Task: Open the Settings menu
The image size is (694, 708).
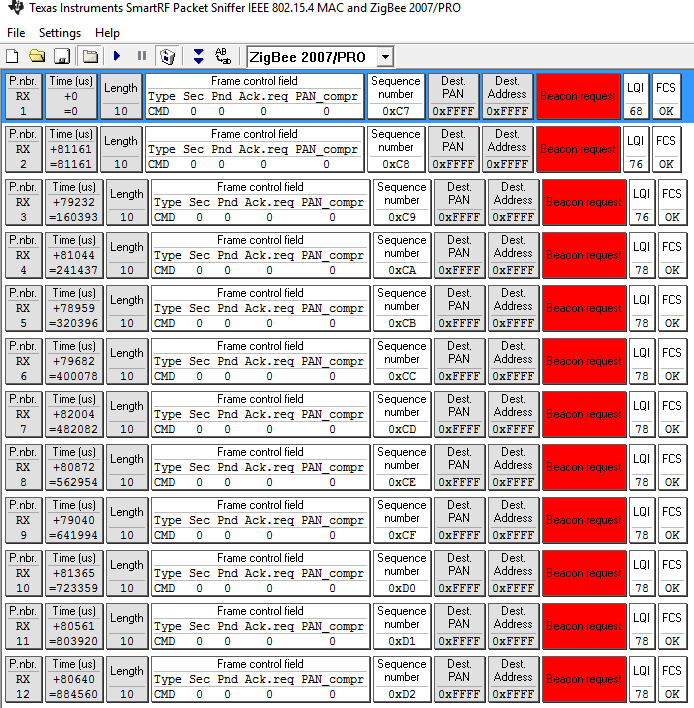Action: (x=60, y=33)
